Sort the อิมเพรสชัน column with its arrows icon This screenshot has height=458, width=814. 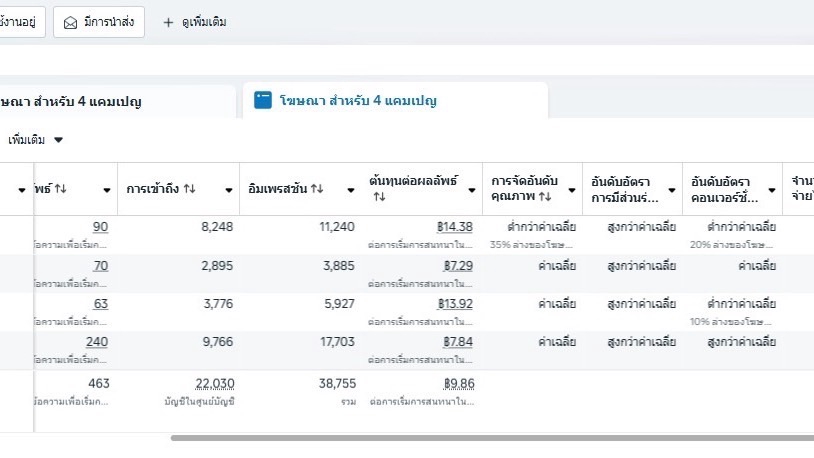click(x=317, y=189)
